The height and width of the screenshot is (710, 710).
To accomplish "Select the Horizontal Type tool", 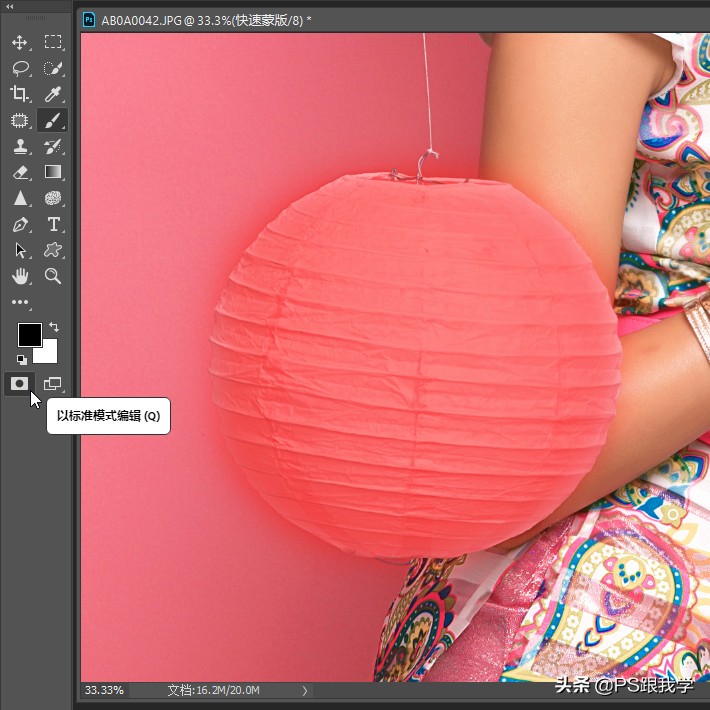I will click(x=53, y=224).
